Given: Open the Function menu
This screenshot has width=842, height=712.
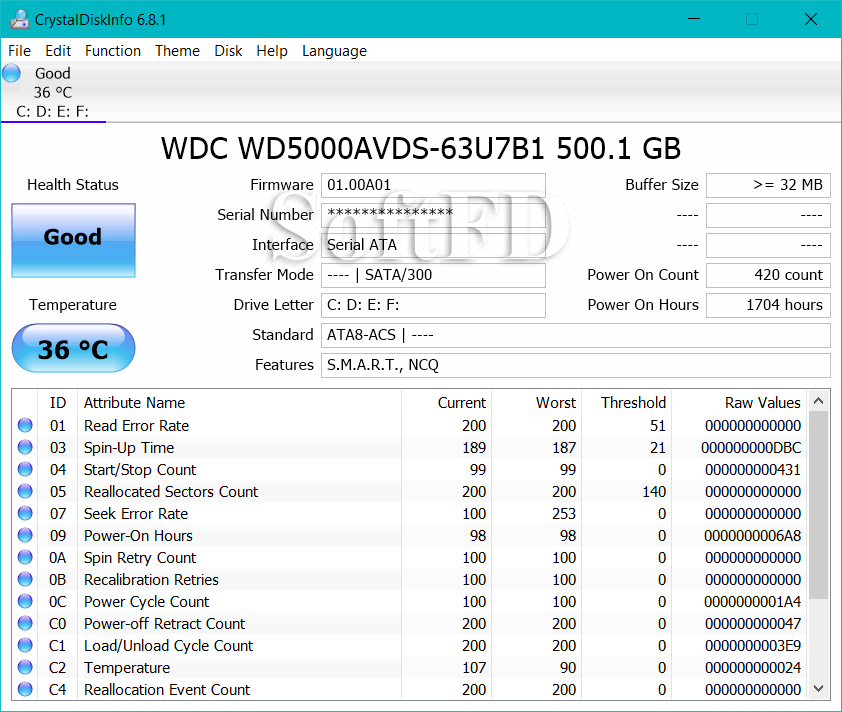Looking at the screenshot, I should 113,51.
